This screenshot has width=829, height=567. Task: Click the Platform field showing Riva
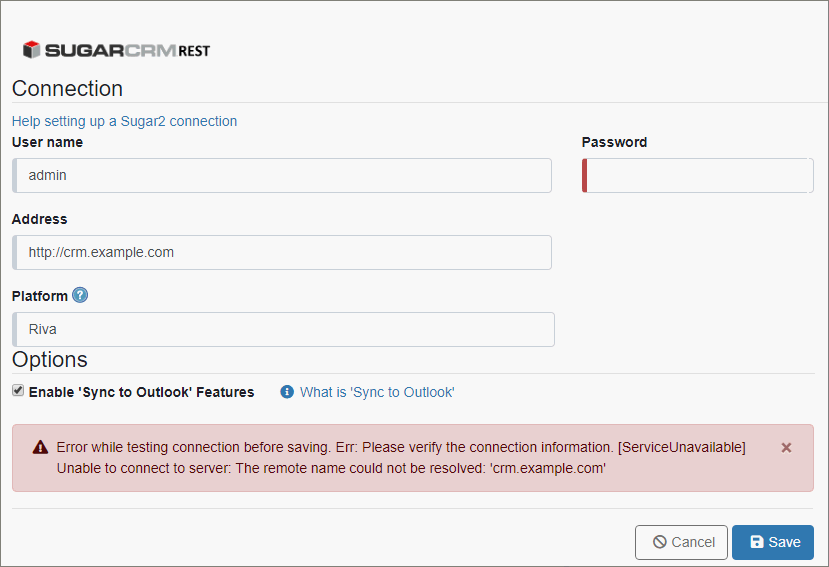pyautogui.click(x=283, y=329)
